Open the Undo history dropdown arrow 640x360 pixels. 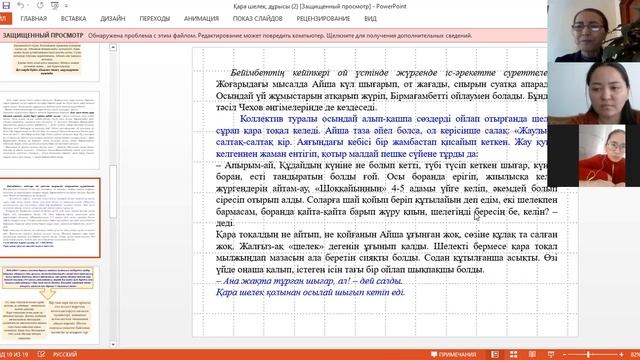[x=28, y=6]
